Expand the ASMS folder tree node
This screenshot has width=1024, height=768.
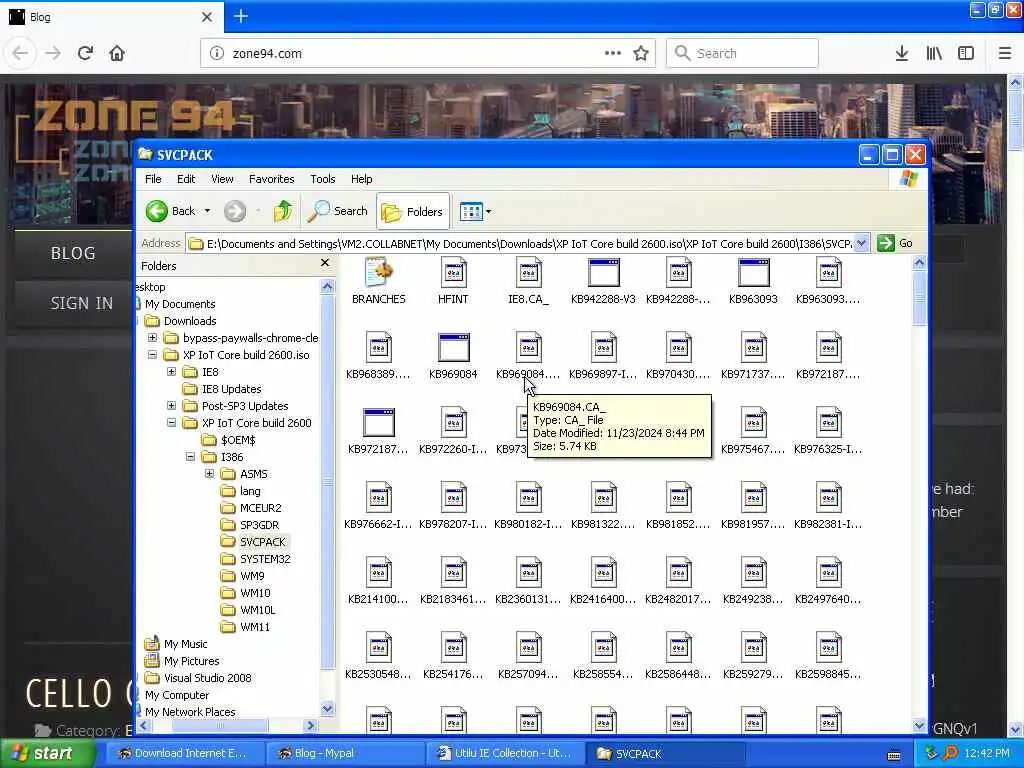click(x=209, y=473)
